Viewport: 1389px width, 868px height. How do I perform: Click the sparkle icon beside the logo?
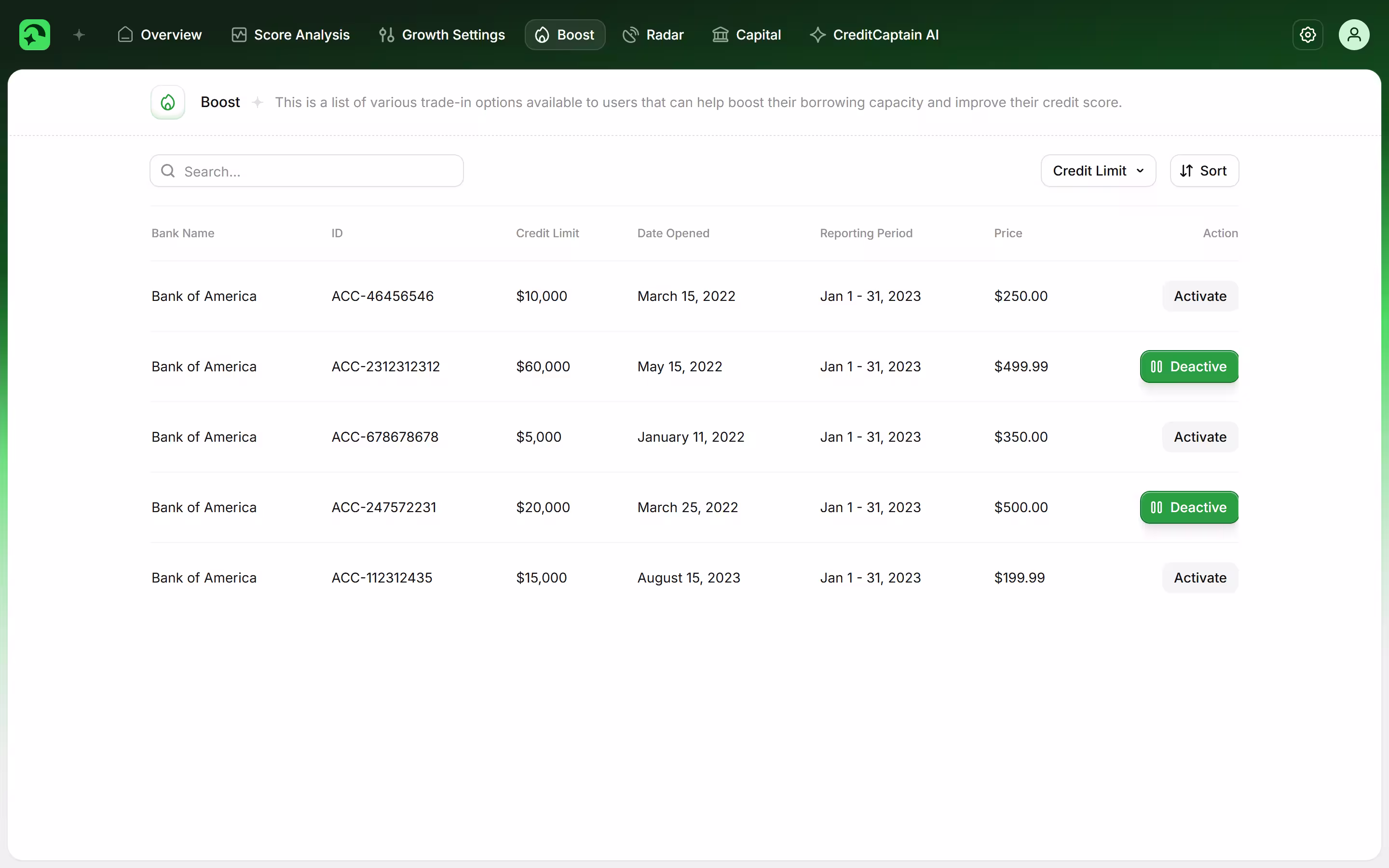[x=79, y=35]
